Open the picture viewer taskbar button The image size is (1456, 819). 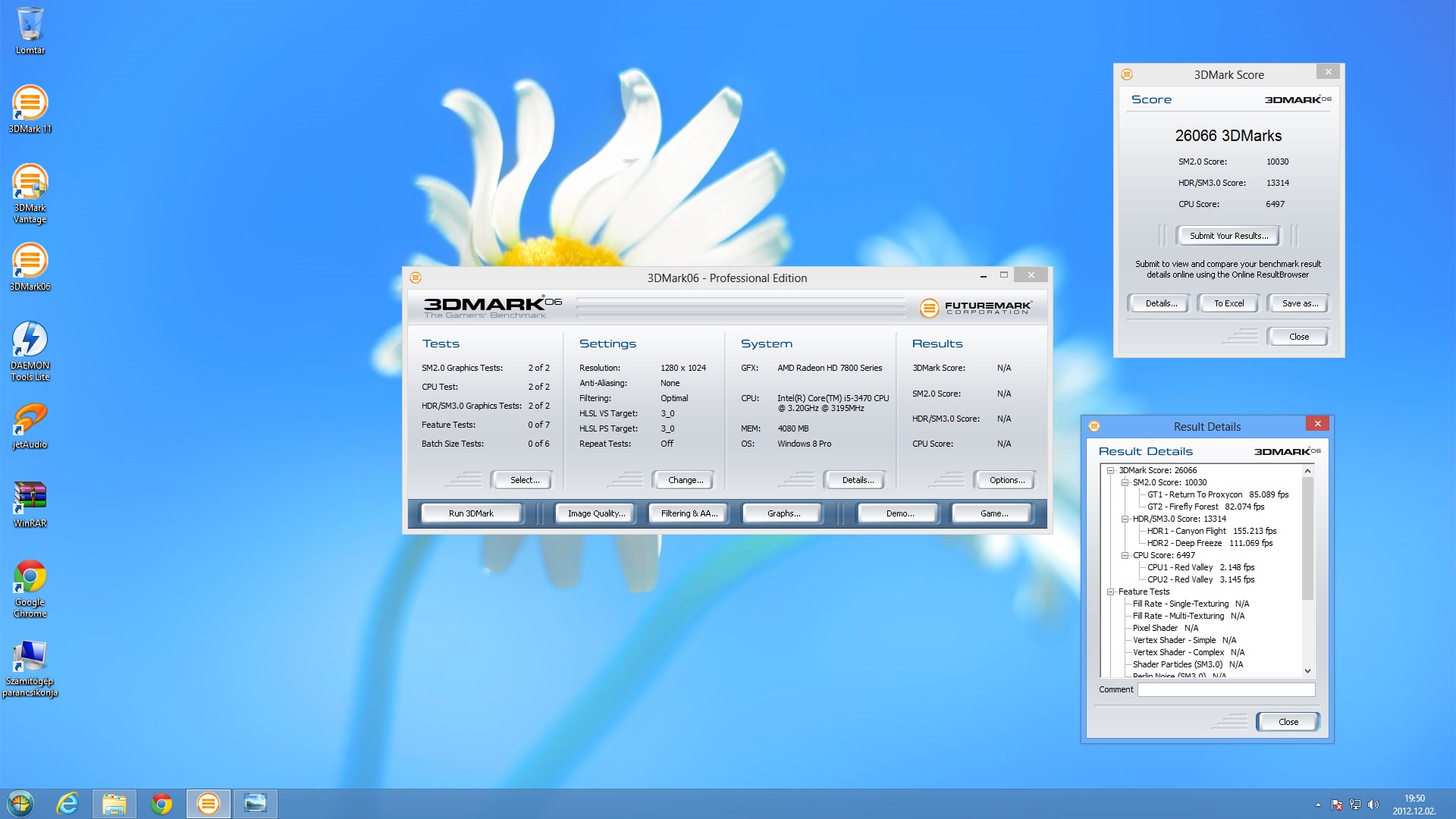click(256, 804)
